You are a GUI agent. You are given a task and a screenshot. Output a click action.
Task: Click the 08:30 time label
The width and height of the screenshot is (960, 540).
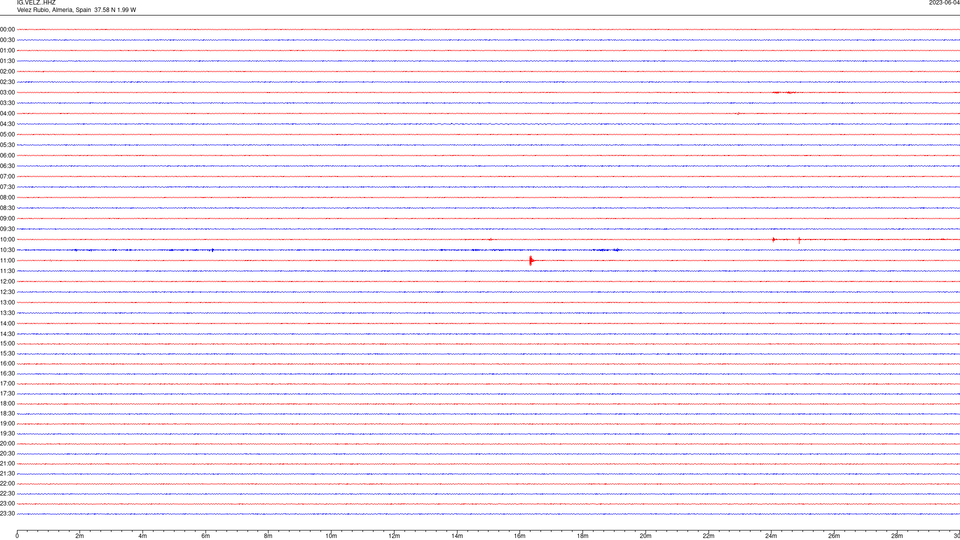click(x=7, y=208)
